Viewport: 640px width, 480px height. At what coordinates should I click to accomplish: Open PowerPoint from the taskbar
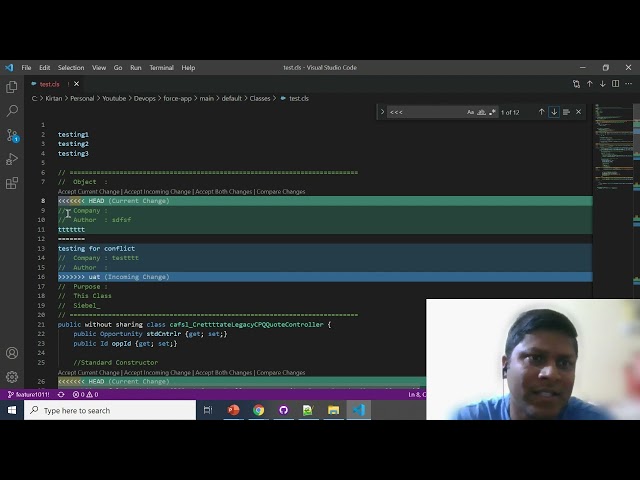233,410
